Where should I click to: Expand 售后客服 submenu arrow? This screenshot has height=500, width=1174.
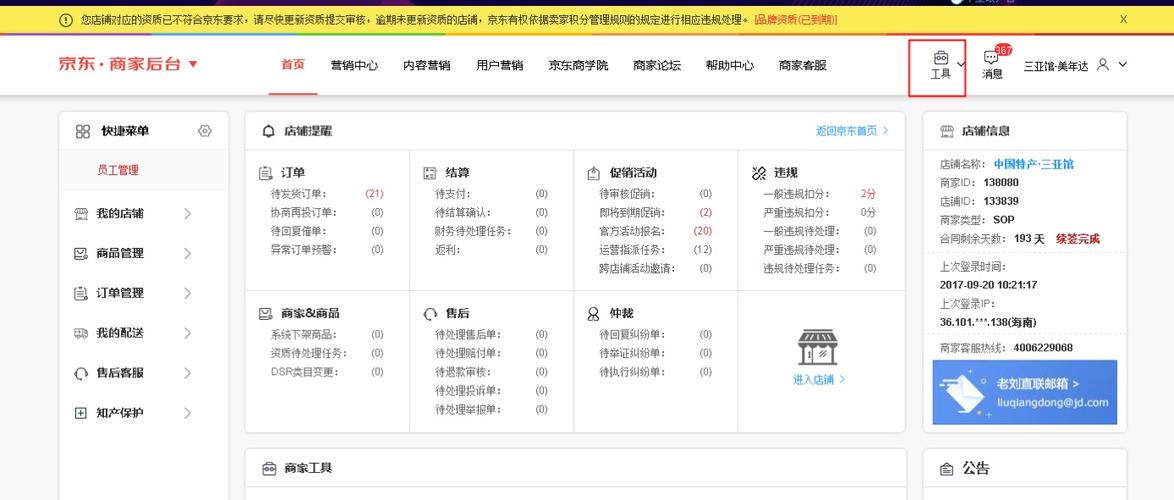point(187,373)
